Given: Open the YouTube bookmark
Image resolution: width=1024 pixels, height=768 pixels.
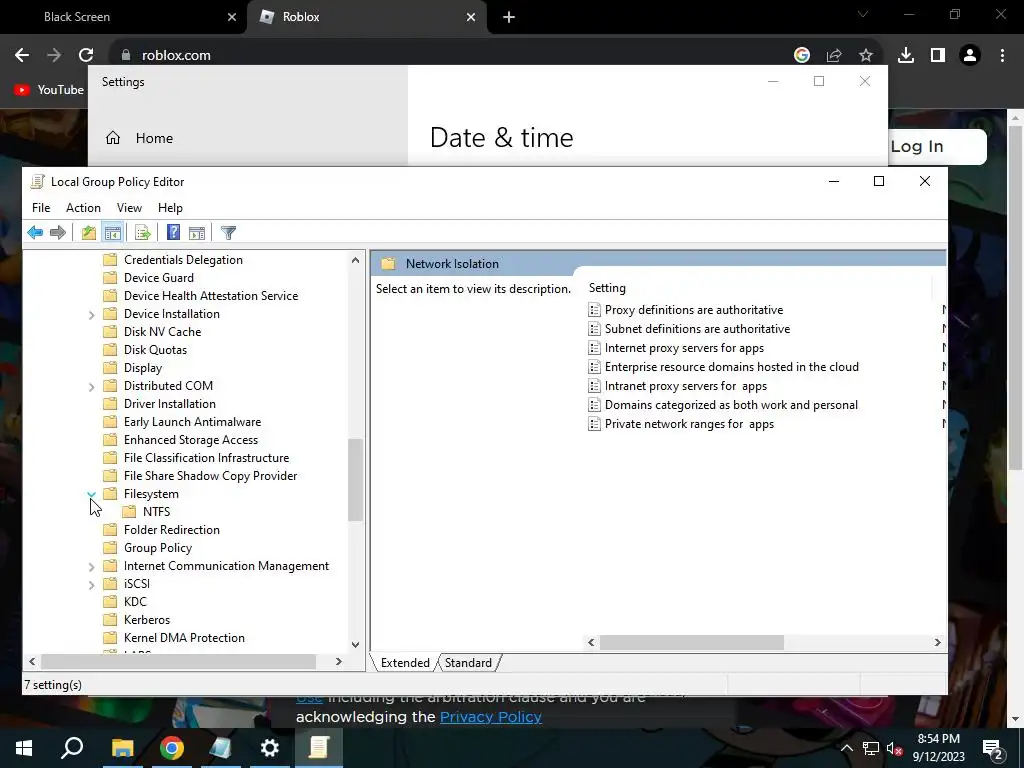Looking at the screenshot, I should pos(49,89).
